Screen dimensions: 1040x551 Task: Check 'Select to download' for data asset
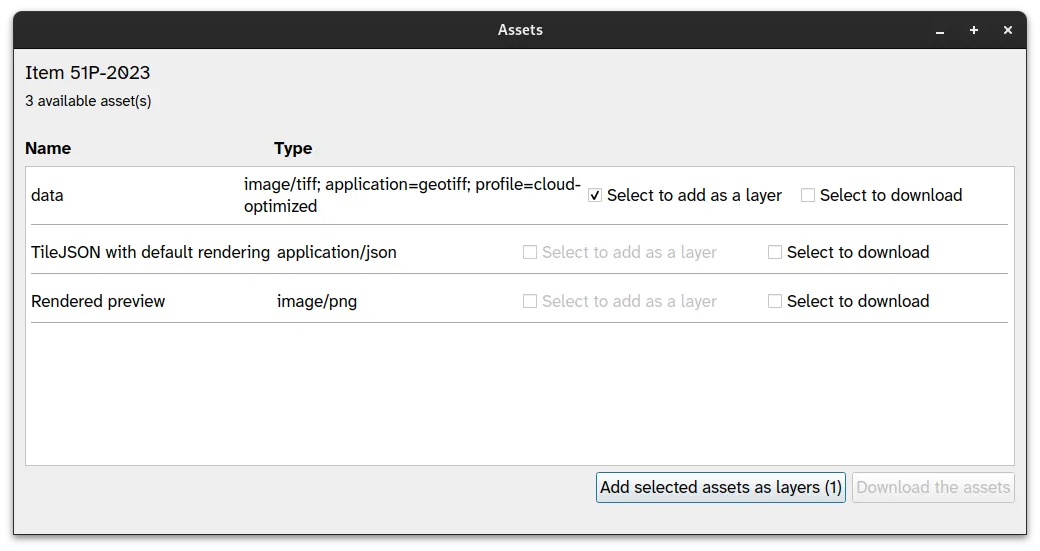tap(808, 196)
